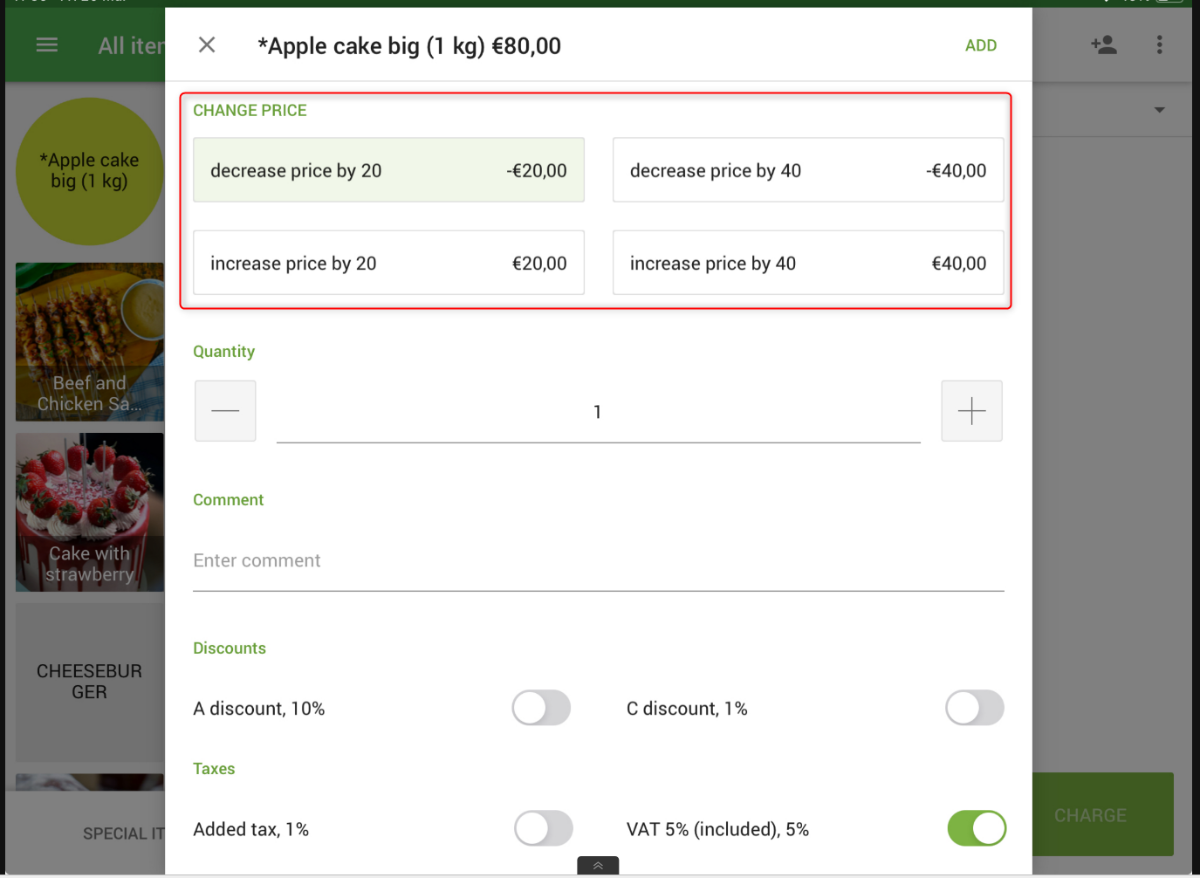Expand the ticket dropdown arrow
Viewport: 1200px width, 878px height.
click(1160, 110)
